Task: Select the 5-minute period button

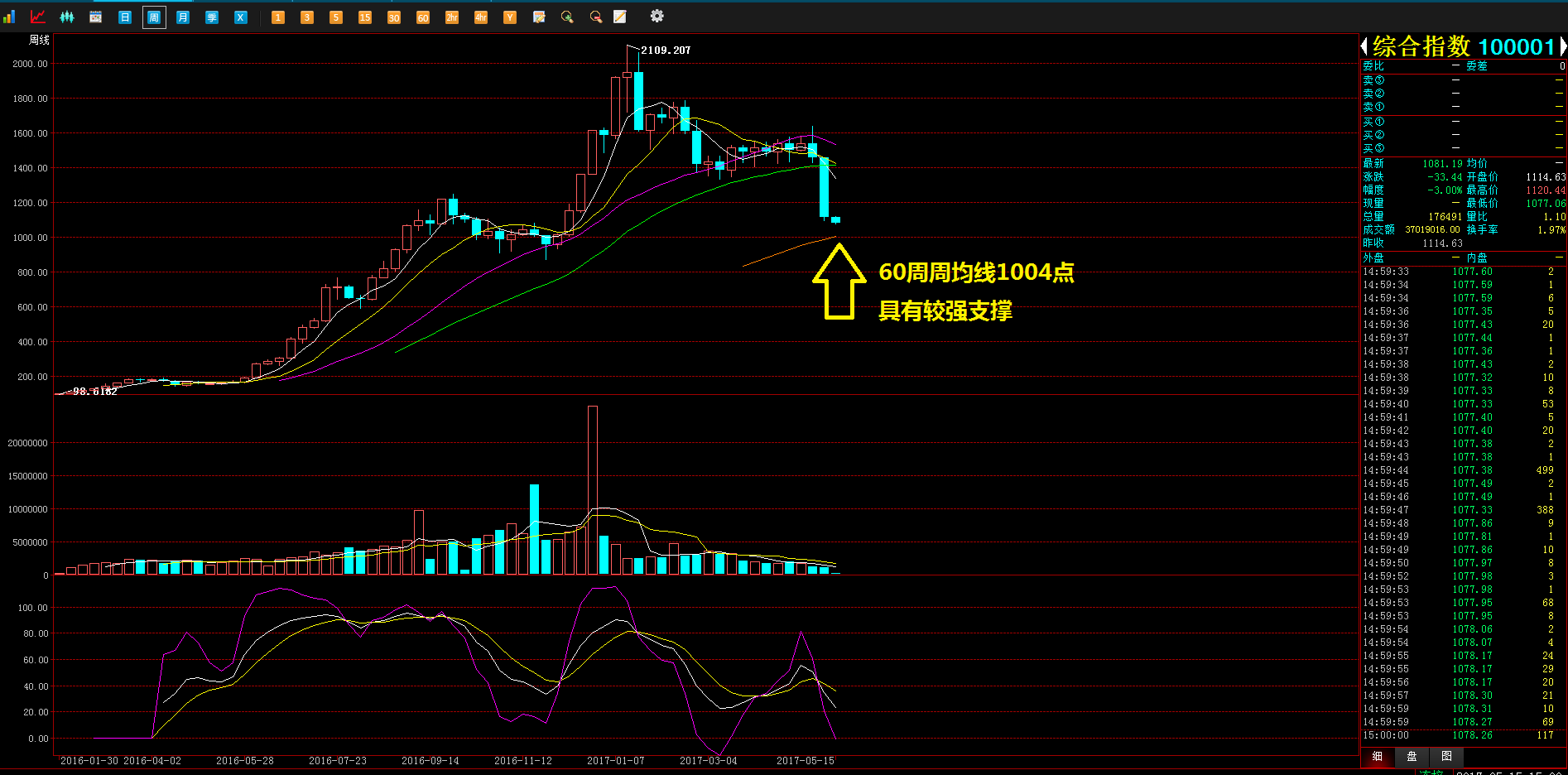Action: (x=336, y=17)
